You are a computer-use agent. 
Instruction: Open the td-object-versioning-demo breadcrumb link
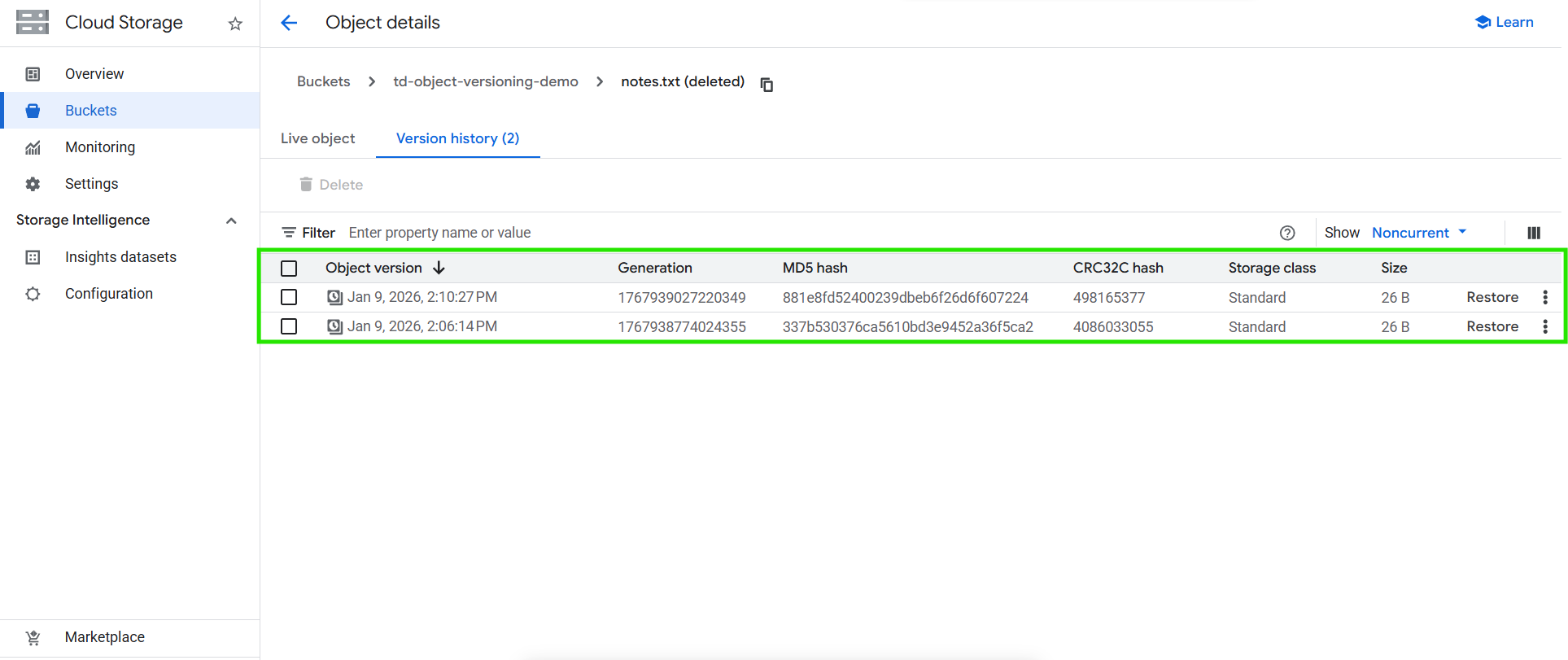pyautogui.click(x=486, y=81)
